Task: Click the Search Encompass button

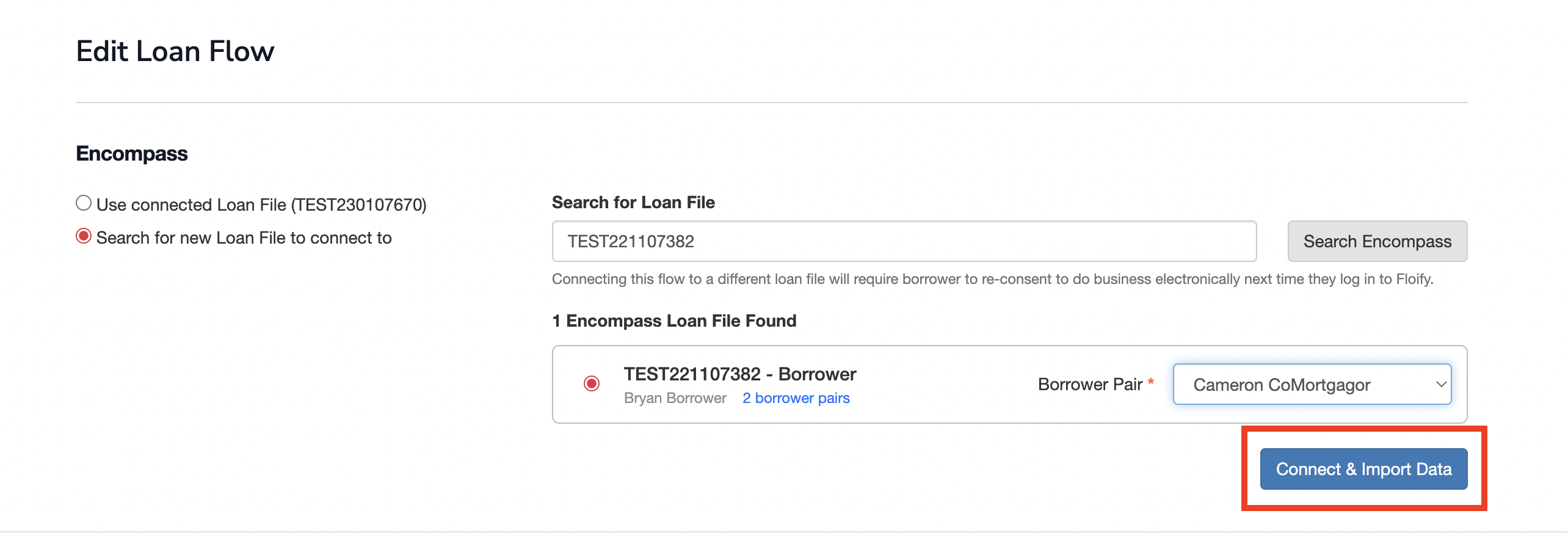Action: click(1377, 241)
